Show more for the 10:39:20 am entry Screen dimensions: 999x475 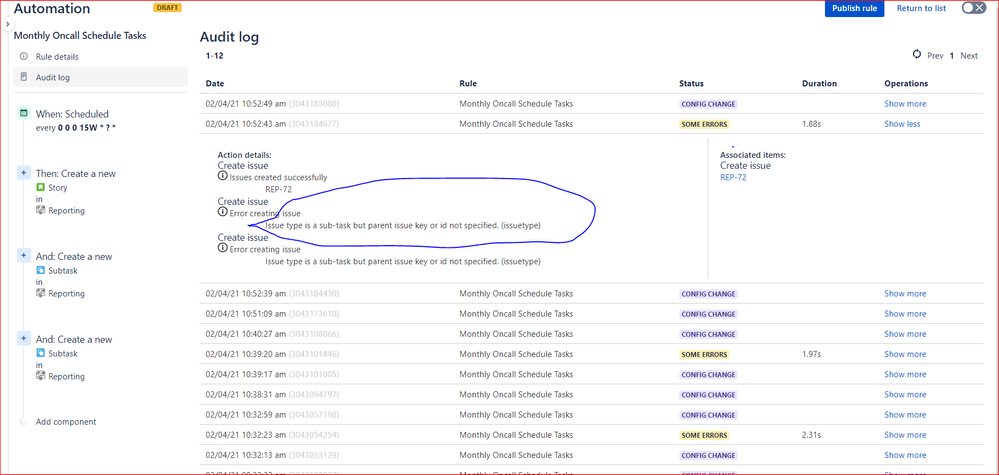coord(905,354)
